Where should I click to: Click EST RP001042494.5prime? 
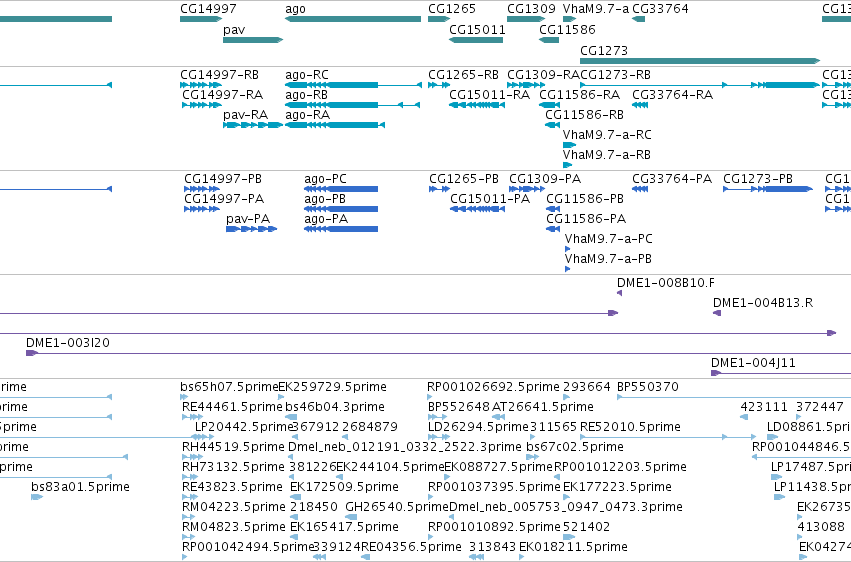point(247,547)
